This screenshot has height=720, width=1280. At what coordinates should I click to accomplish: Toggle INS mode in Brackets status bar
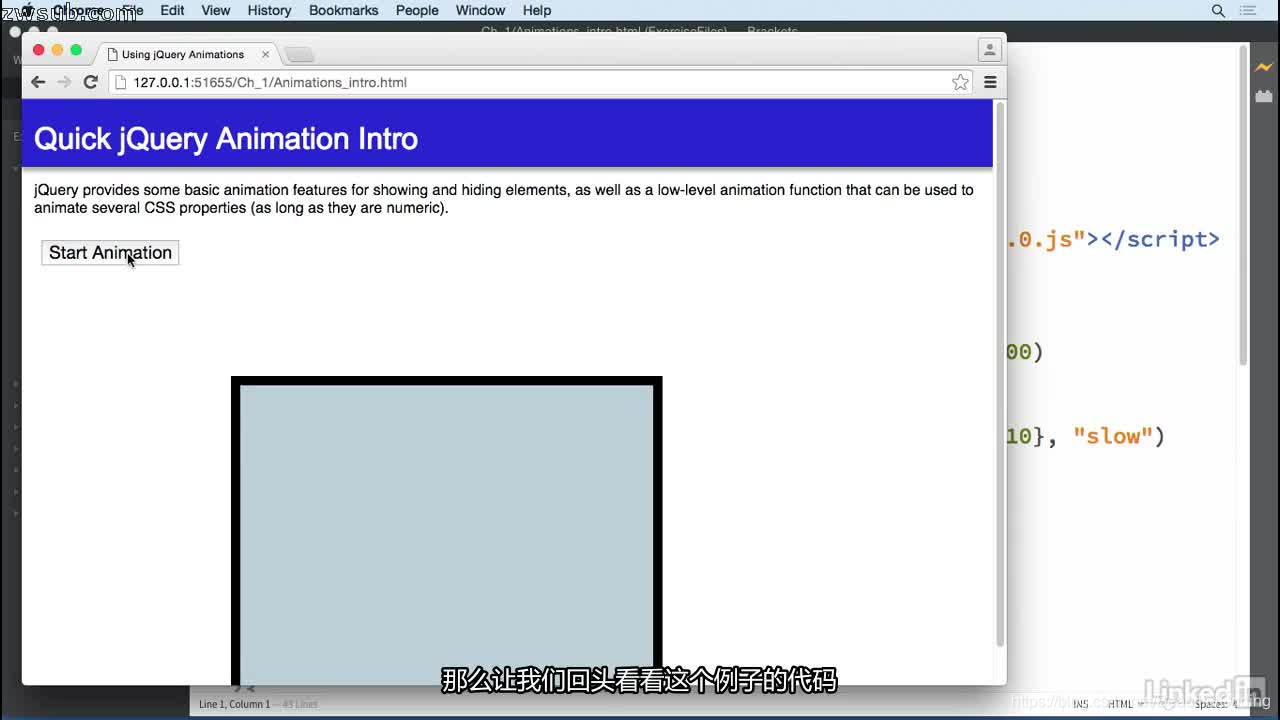click(x=1081, y=704)
